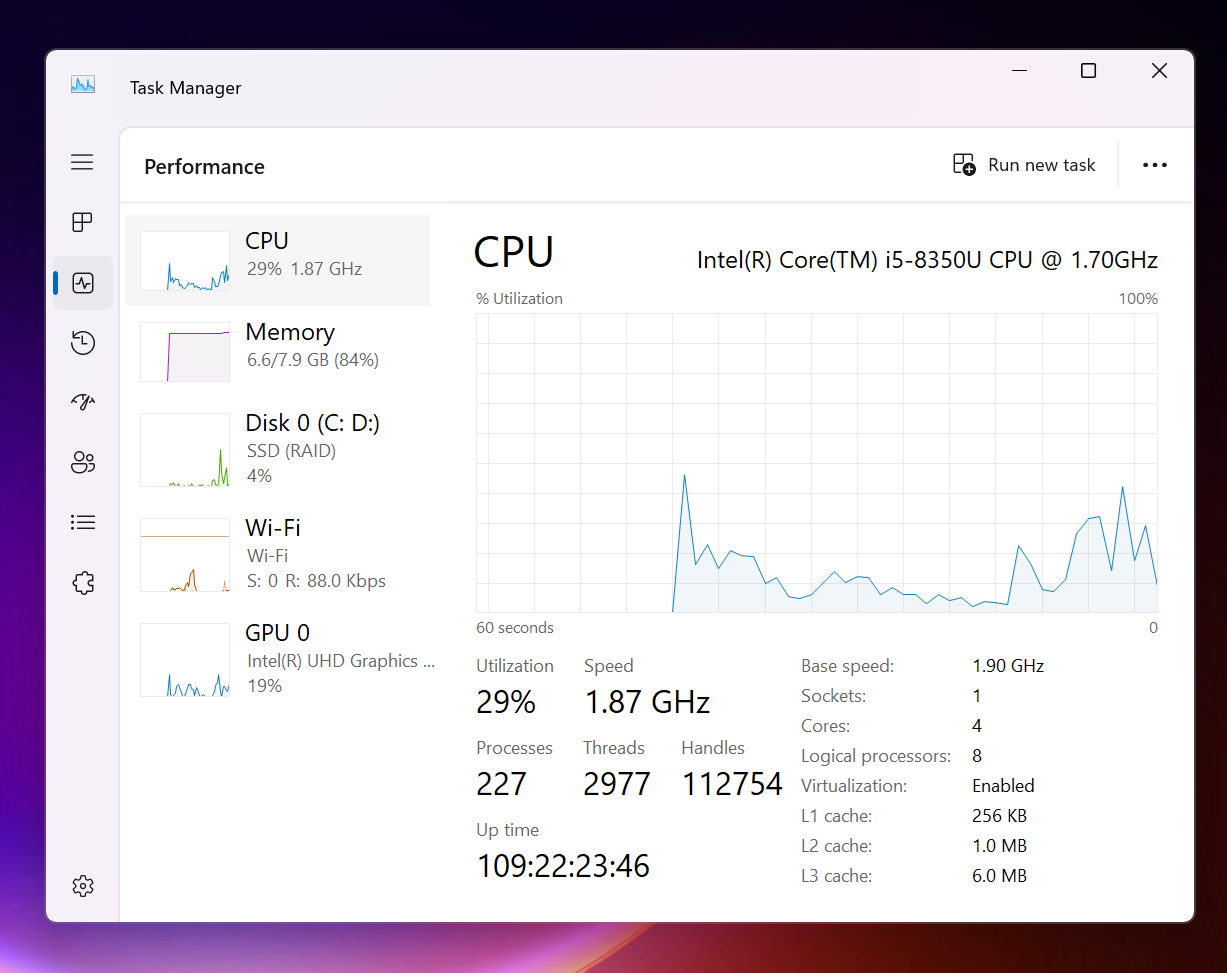Select the Wi-Fi performance graph

point(277,552)
